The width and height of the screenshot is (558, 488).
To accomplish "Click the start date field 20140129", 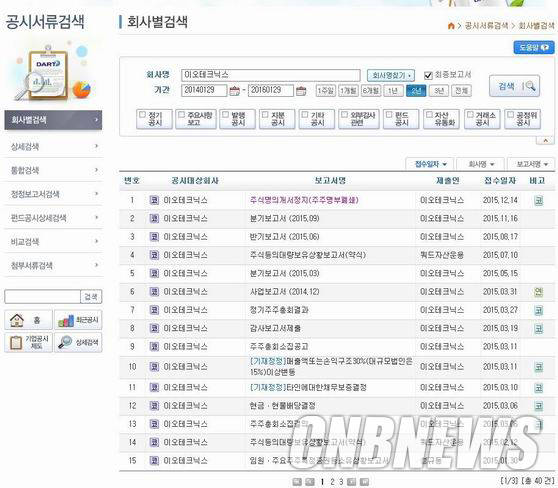I will [204, 90].
